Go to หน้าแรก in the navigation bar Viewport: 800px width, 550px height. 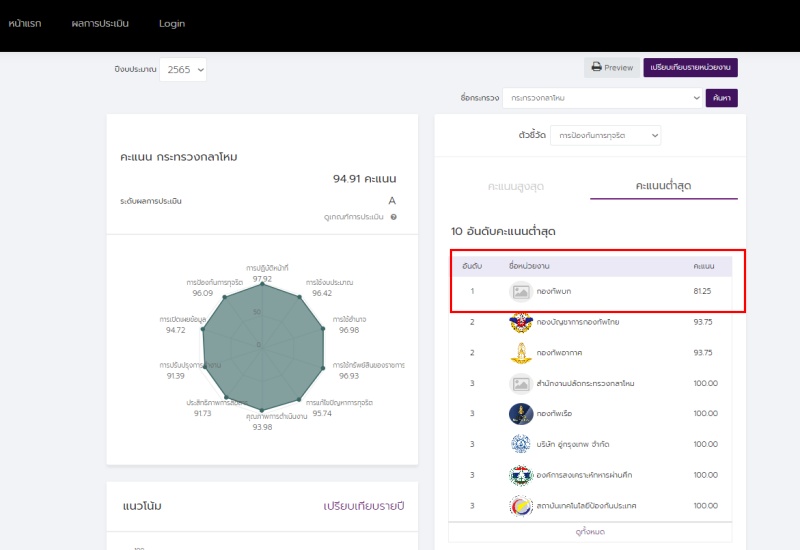(25, 24)
